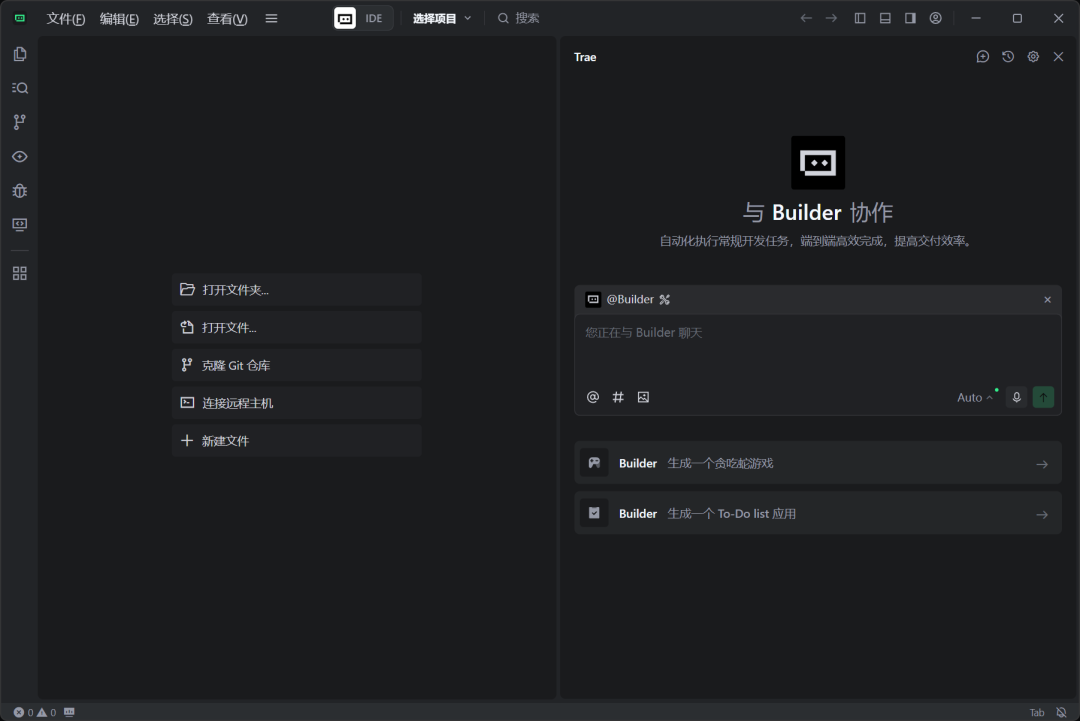
Task: Remove the @Builder agent tag
Action: point(1048,300)
